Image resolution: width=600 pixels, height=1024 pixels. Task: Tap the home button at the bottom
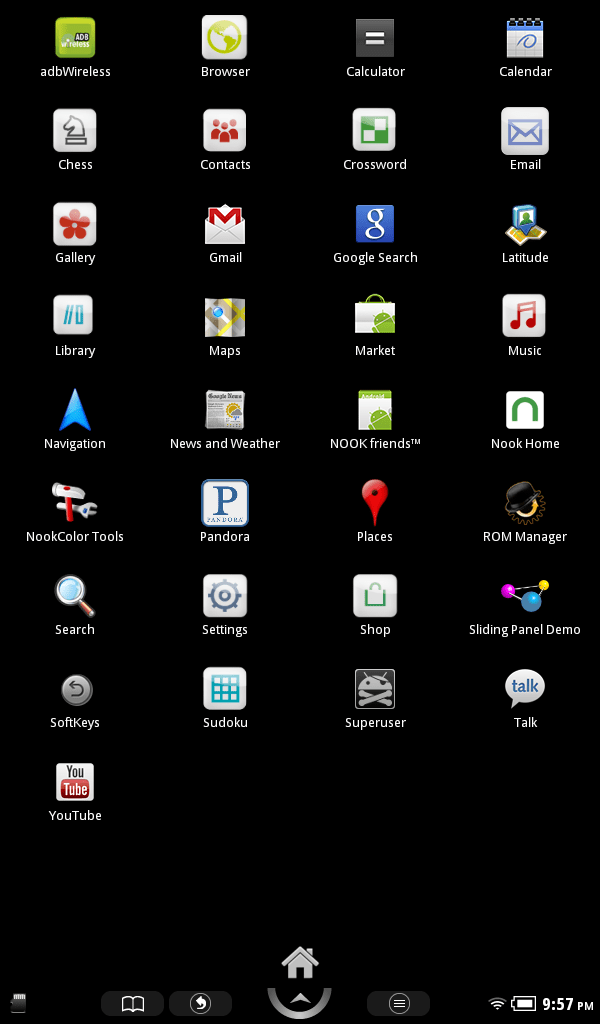pos(300,963)
